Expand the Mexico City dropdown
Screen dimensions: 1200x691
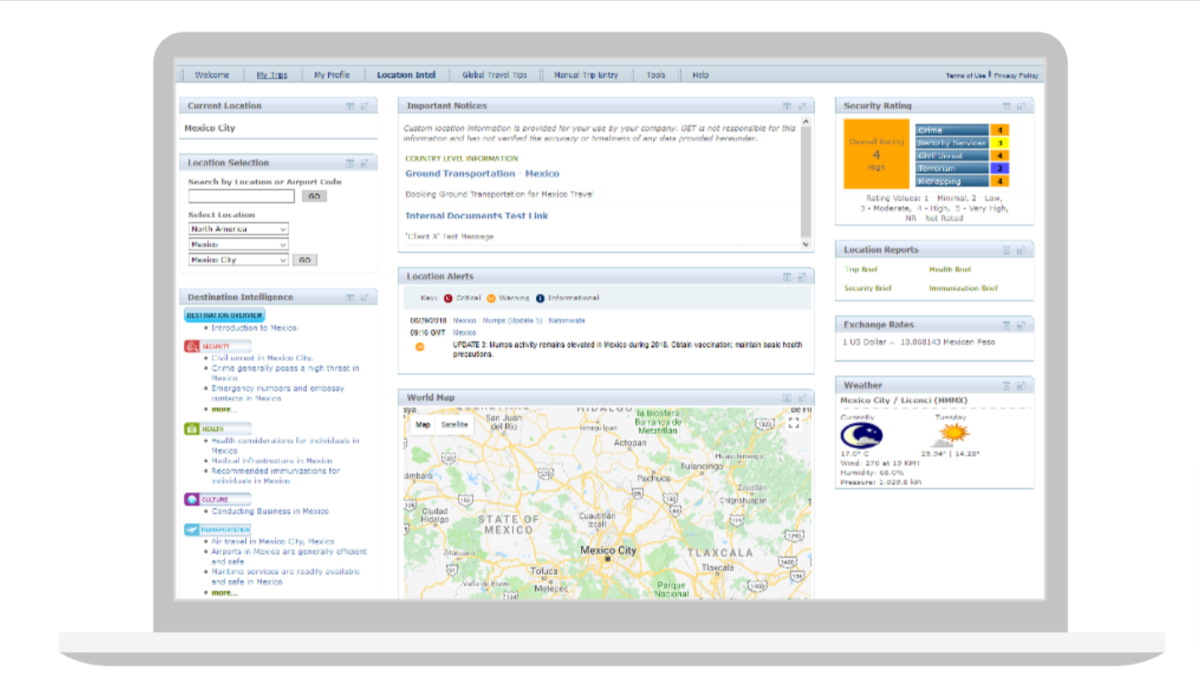[x=238, y=260]
